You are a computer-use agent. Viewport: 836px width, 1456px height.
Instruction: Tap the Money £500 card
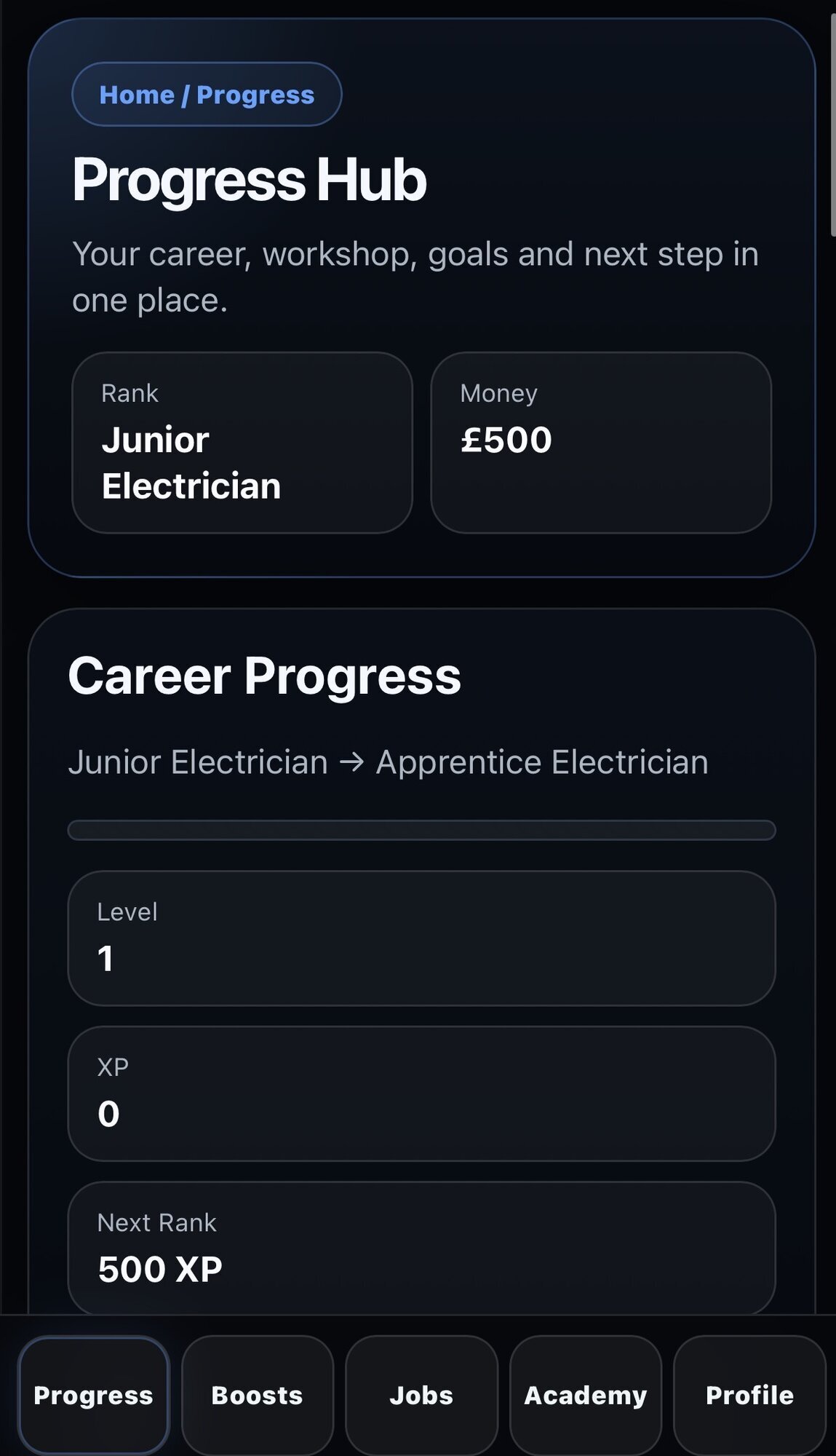pos(601,443)
